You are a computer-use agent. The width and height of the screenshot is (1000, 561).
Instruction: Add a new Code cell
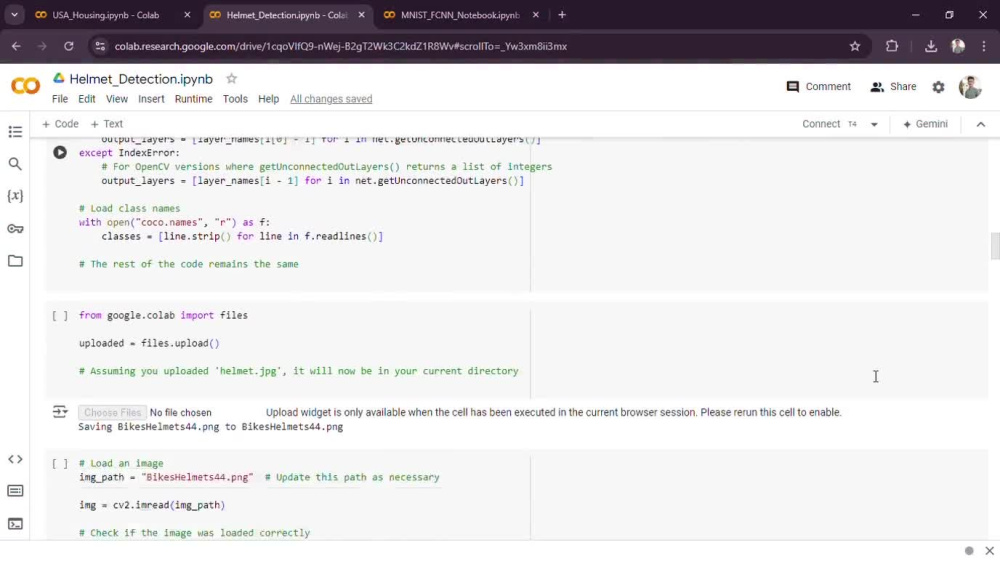point(60,124)
